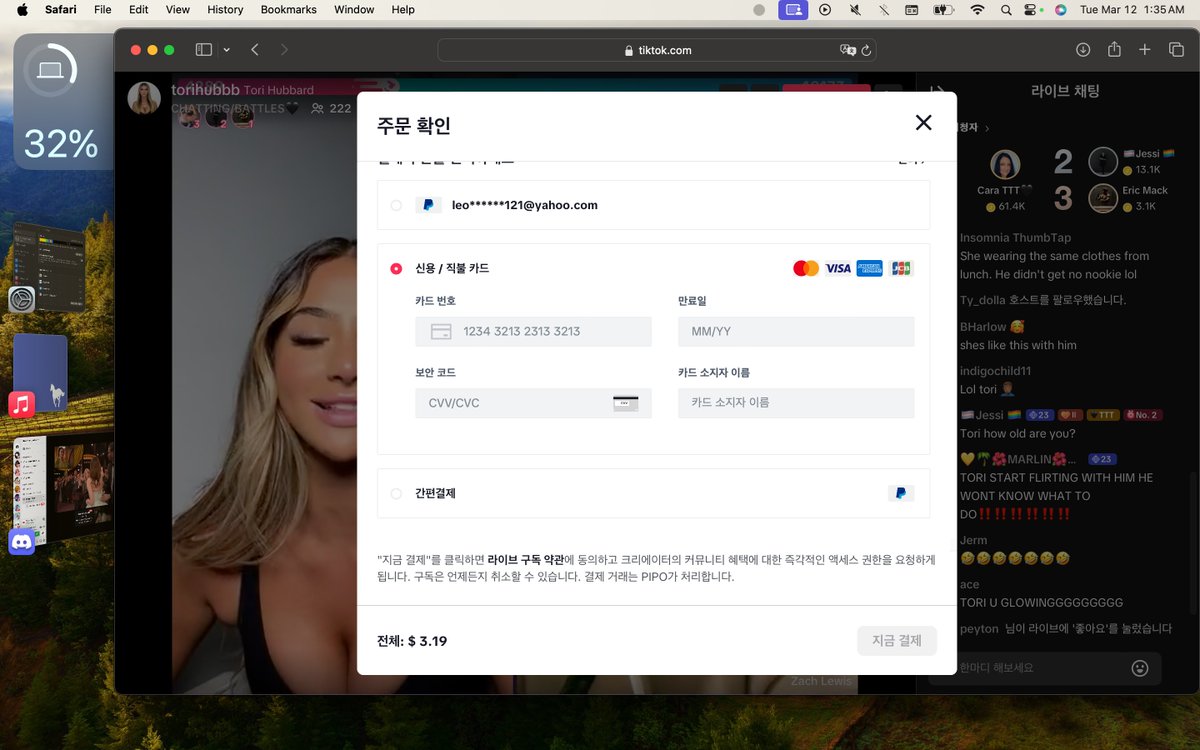
Task: Open the View menu
Action: click(x=178, y=9)
